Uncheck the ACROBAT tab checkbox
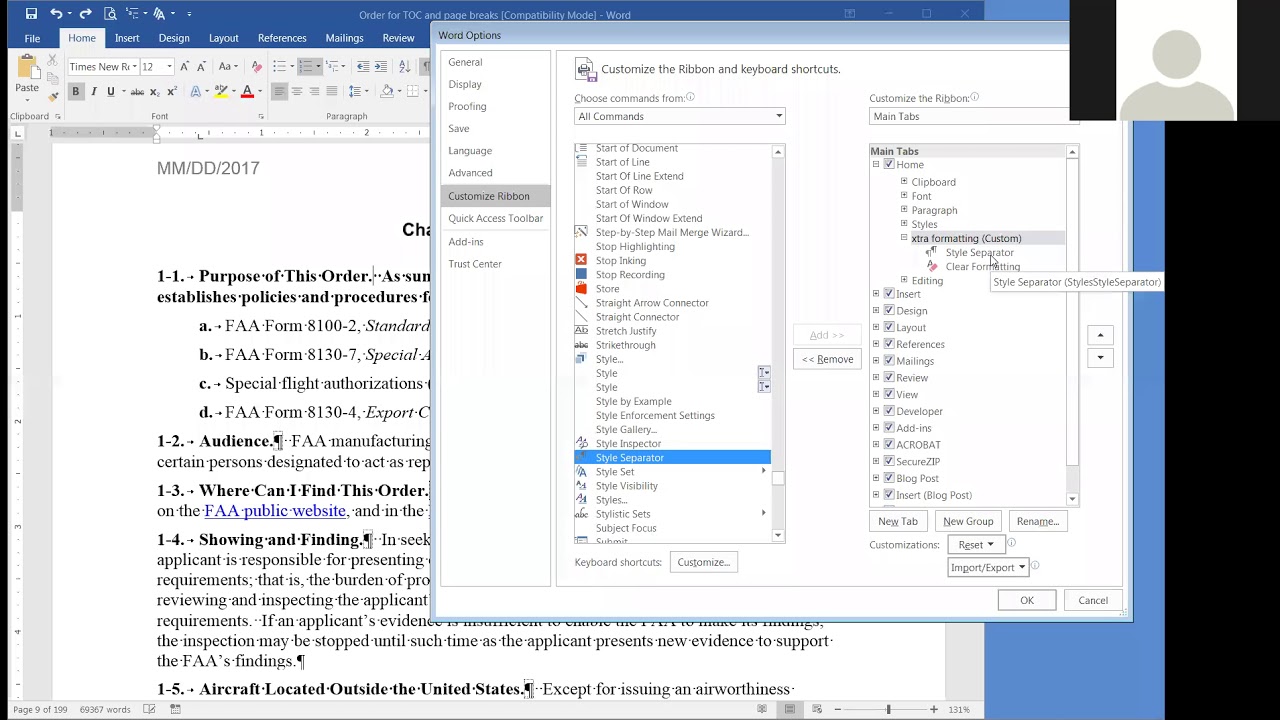 point(889,445)
